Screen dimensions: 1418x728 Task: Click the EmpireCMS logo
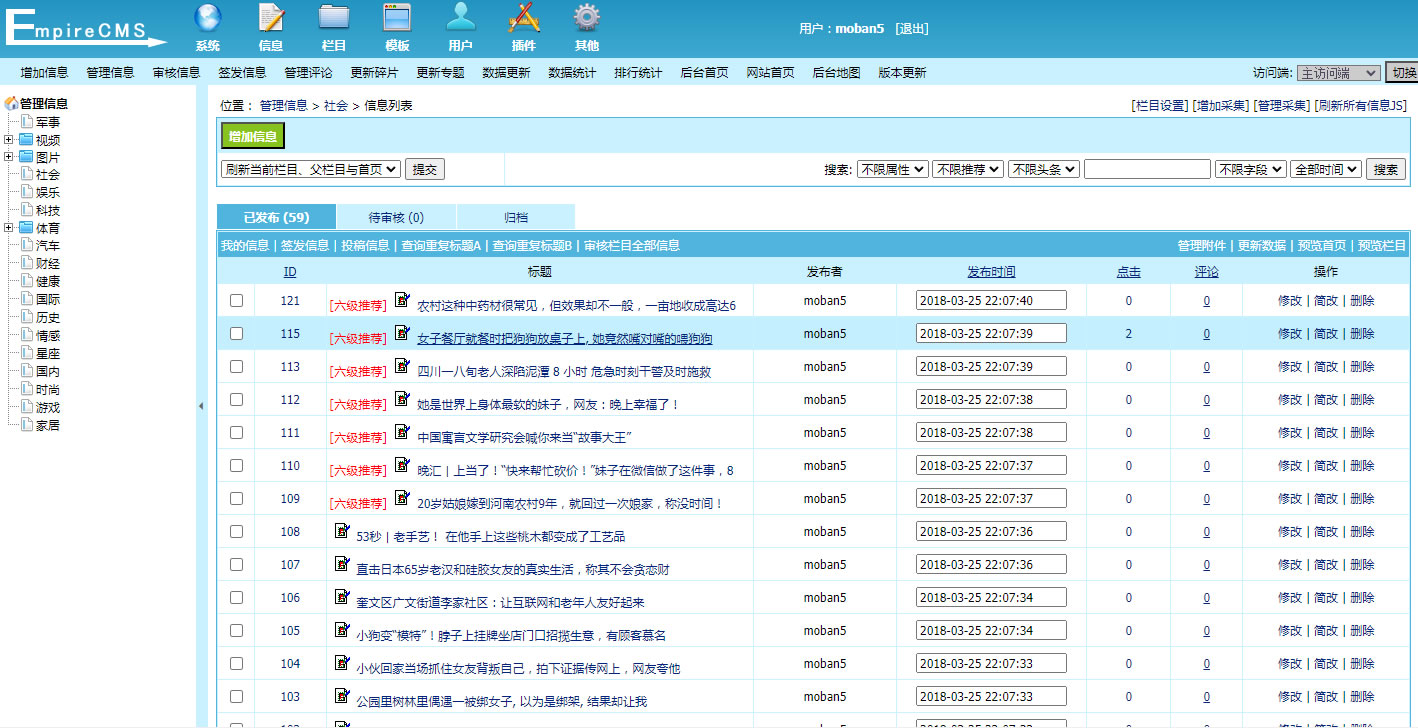85,27
